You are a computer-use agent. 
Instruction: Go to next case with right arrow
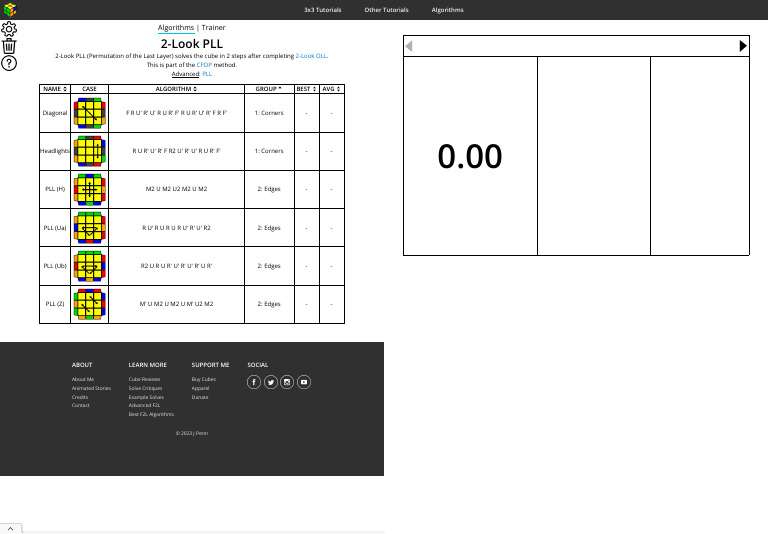[743, 46]
